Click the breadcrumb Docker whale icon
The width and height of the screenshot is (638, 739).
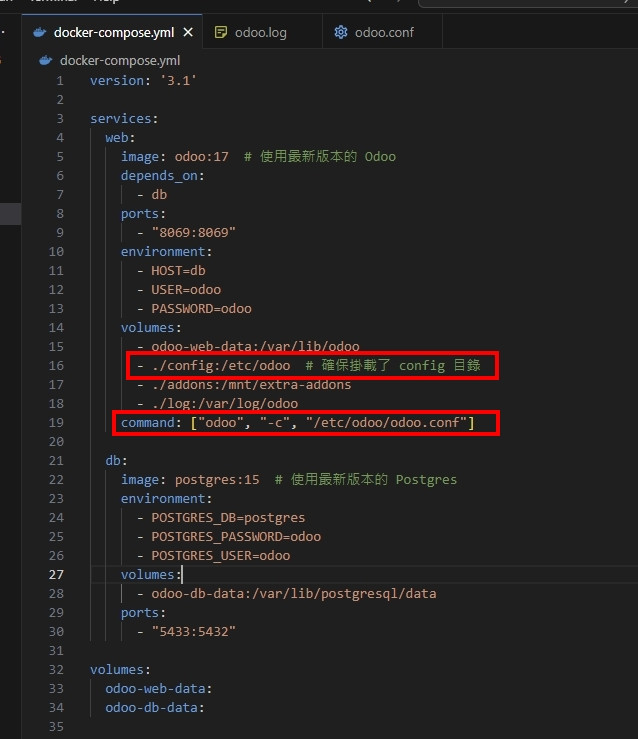[45, 61]
